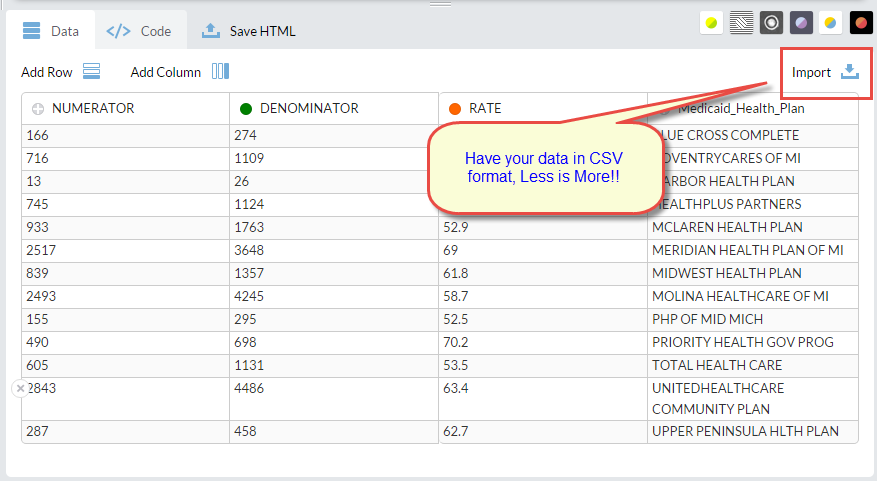877x481 pixels.
Task: Choose the red-on-black theme icon
Action: pos(861,23)
